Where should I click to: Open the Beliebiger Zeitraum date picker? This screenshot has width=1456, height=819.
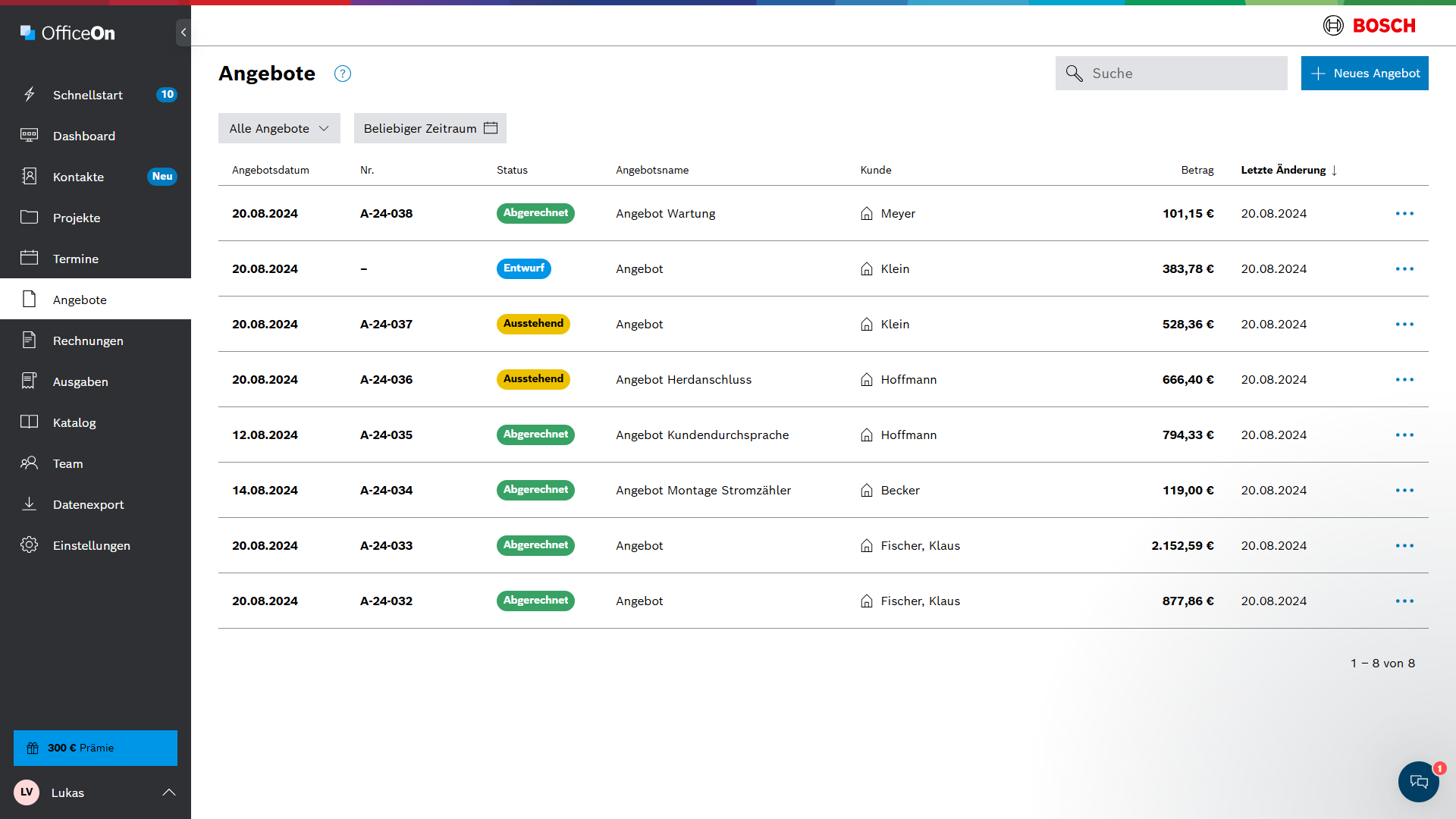point(429,128)
